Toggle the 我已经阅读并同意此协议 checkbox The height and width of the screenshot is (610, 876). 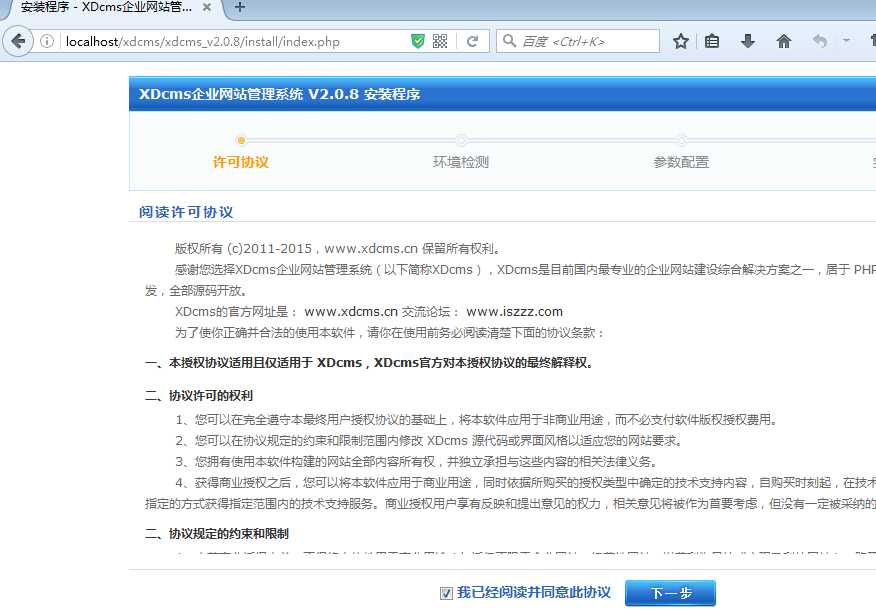click(x=446, y=593)
